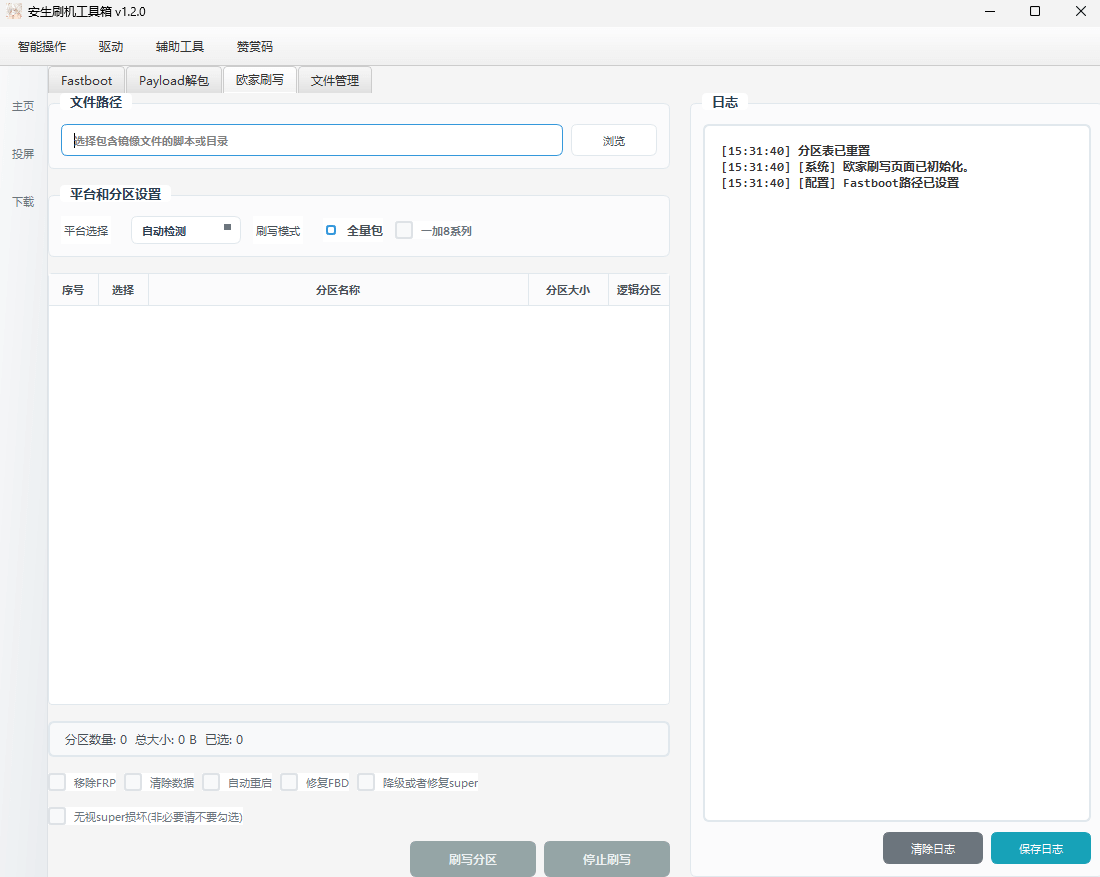Switch to the Payload解包 tab
Screen dimensions: 1100x877
[x=173, y=80]
